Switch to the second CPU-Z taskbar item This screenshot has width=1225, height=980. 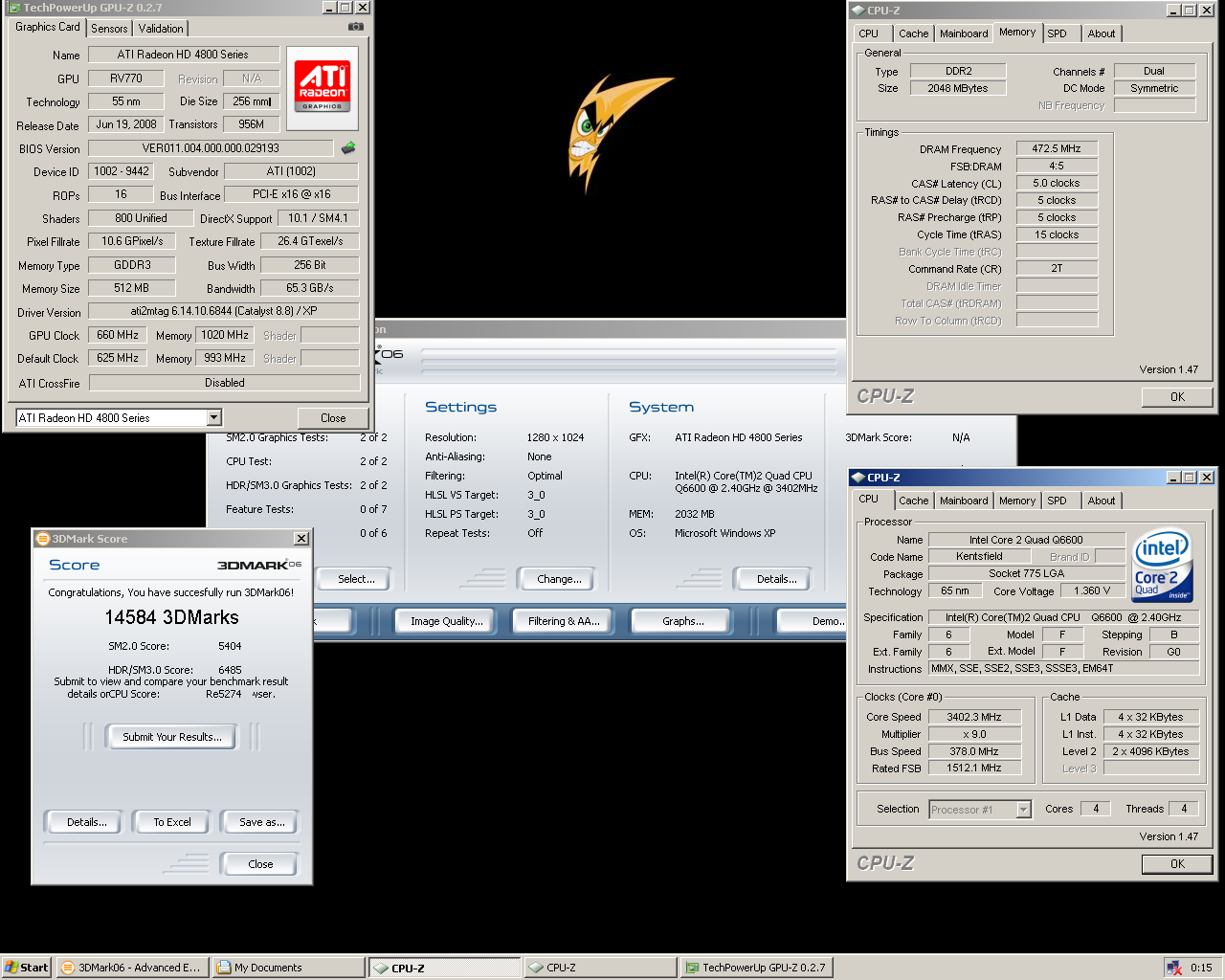point(600,968)
